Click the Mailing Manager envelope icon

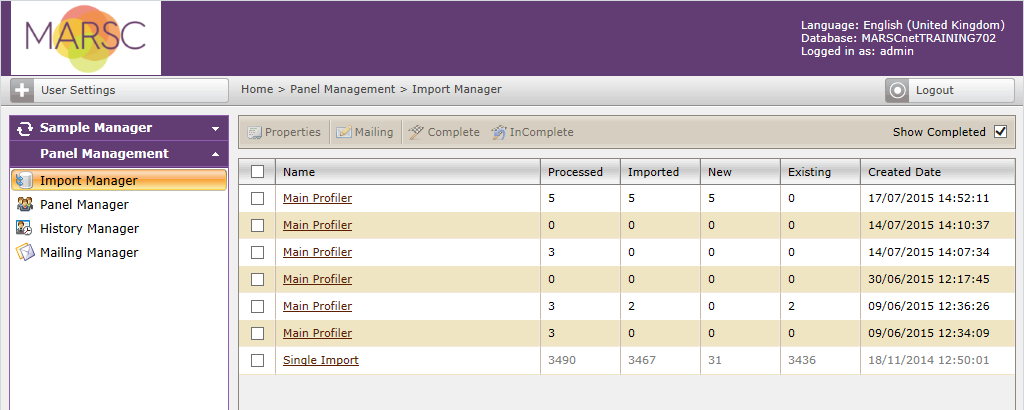(24, 252)
